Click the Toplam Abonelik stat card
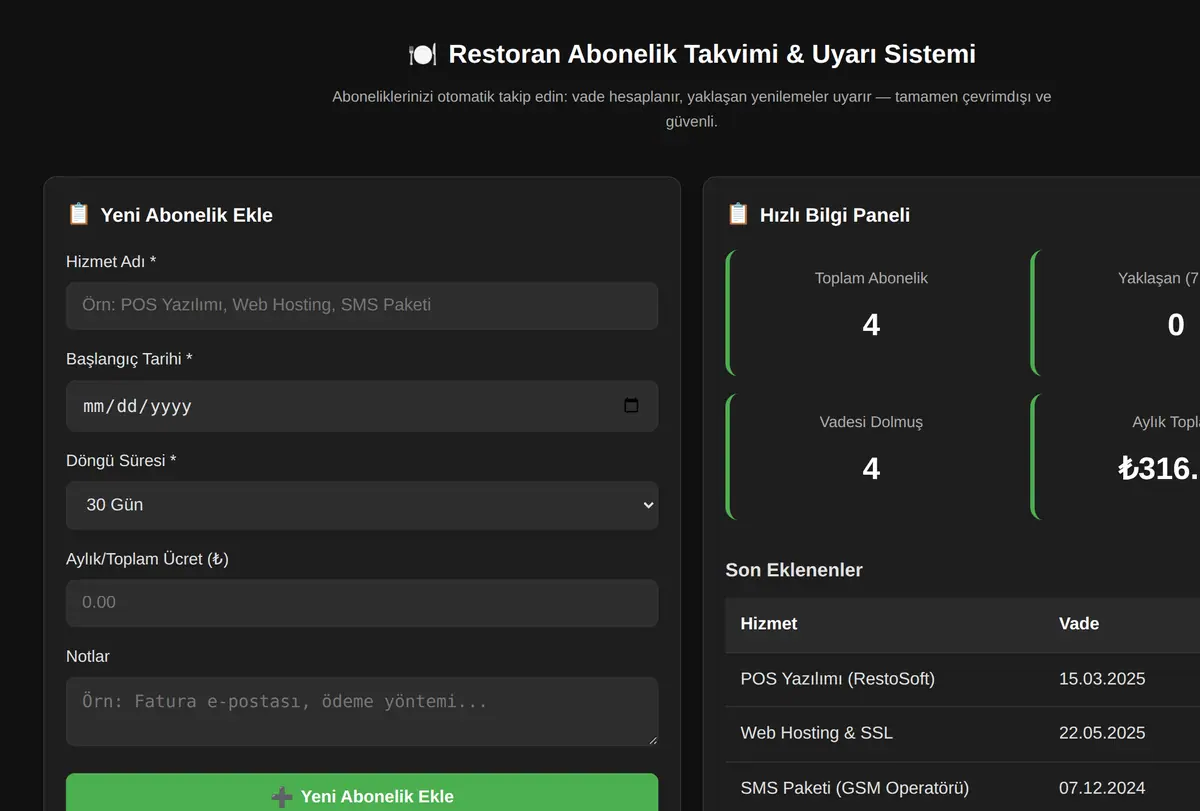Screen dimensions: 1200x811 click(871, 312)
